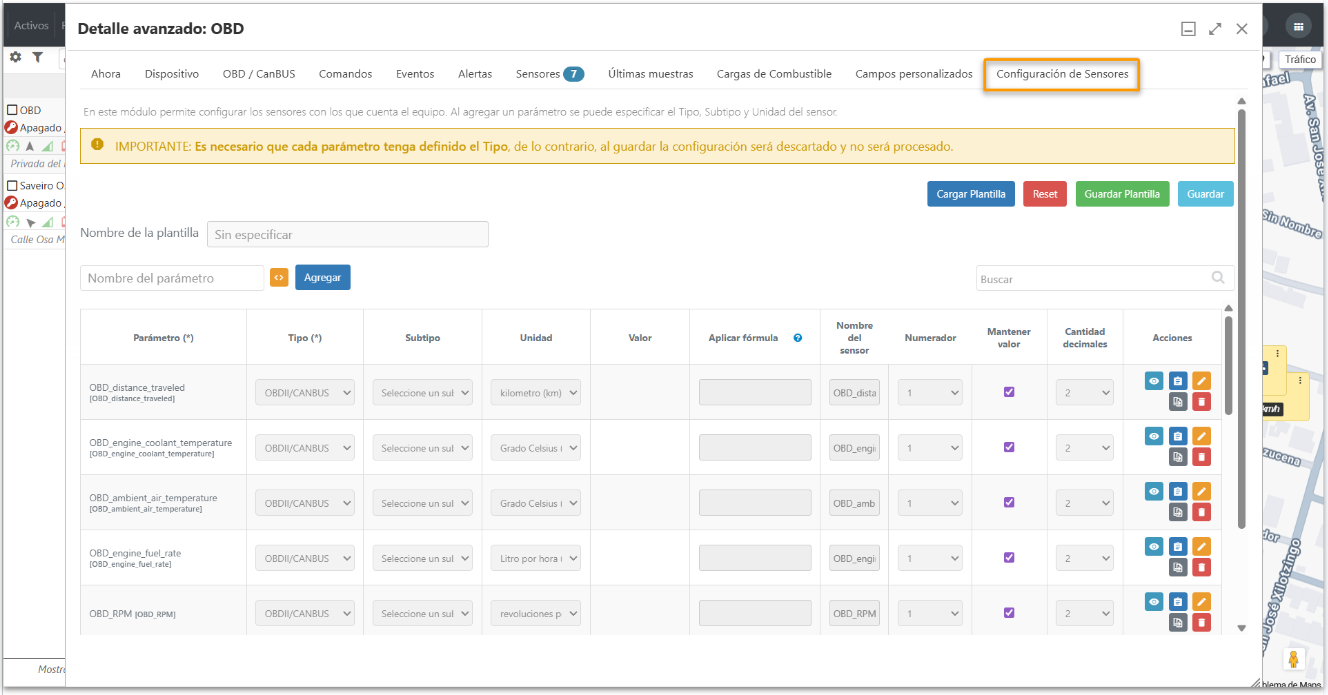Click gray copy icon for OBD_engine_coolant_temperature row

pyautogui.click(x=1178, y=457)
